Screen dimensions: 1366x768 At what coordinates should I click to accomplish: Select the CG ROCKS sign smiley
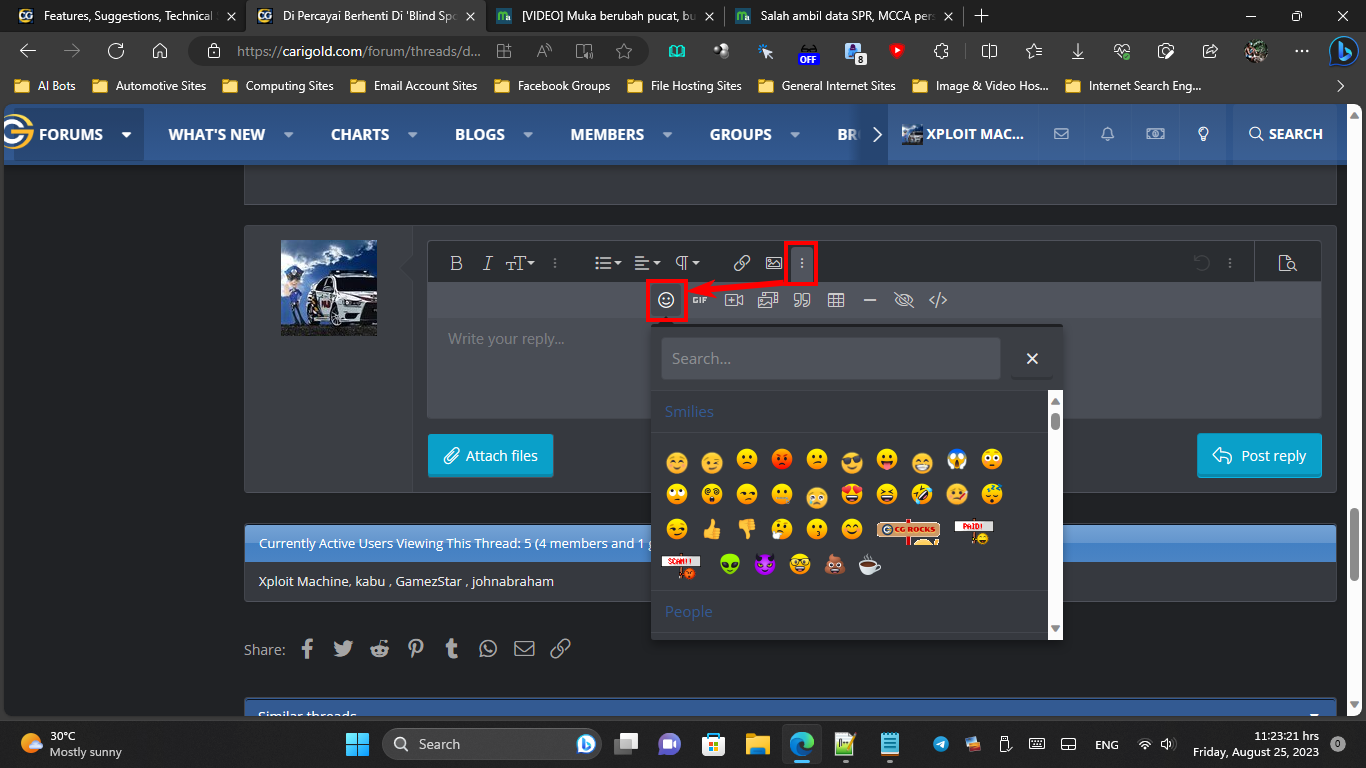(x=908, y=531)
